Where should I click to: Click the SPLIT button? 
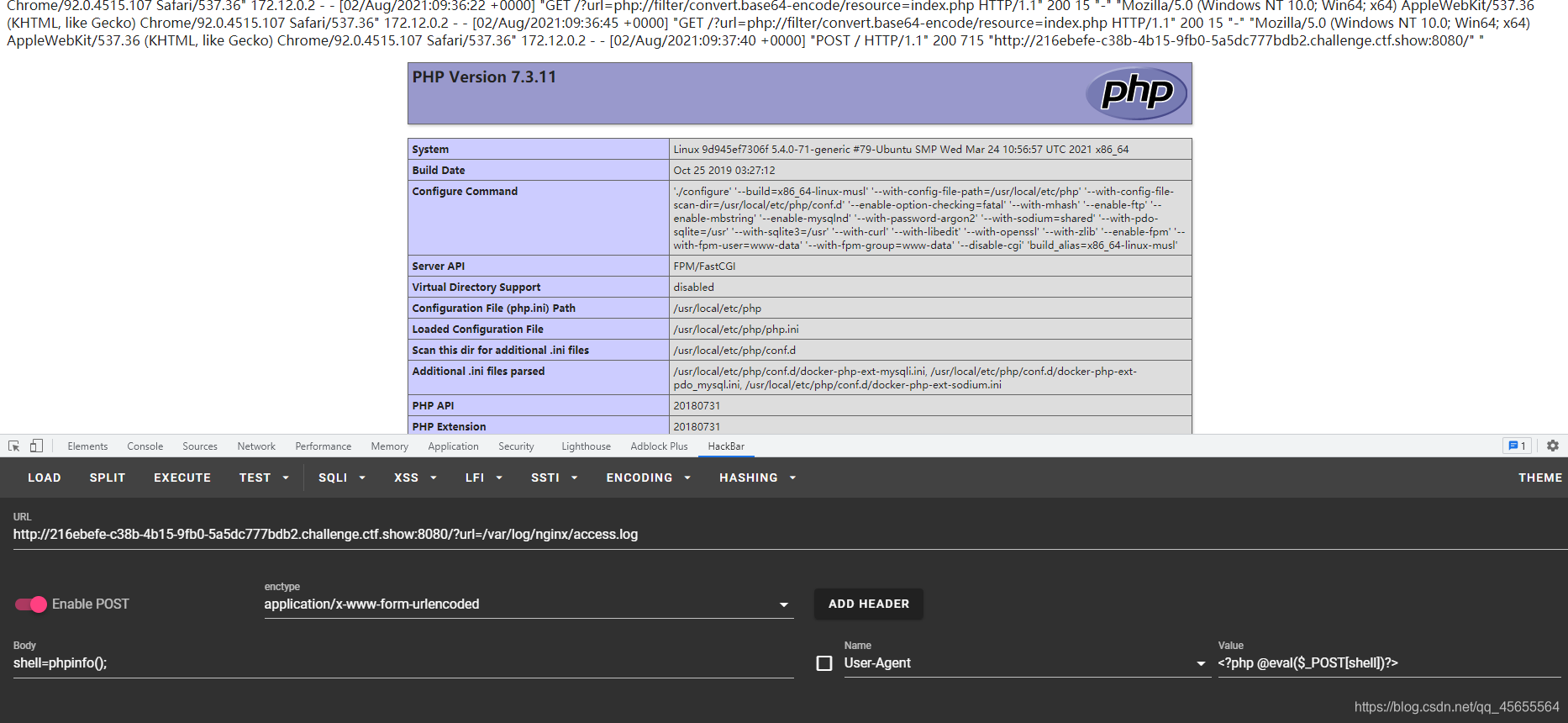pyautogui.click(x=108, y=478)
